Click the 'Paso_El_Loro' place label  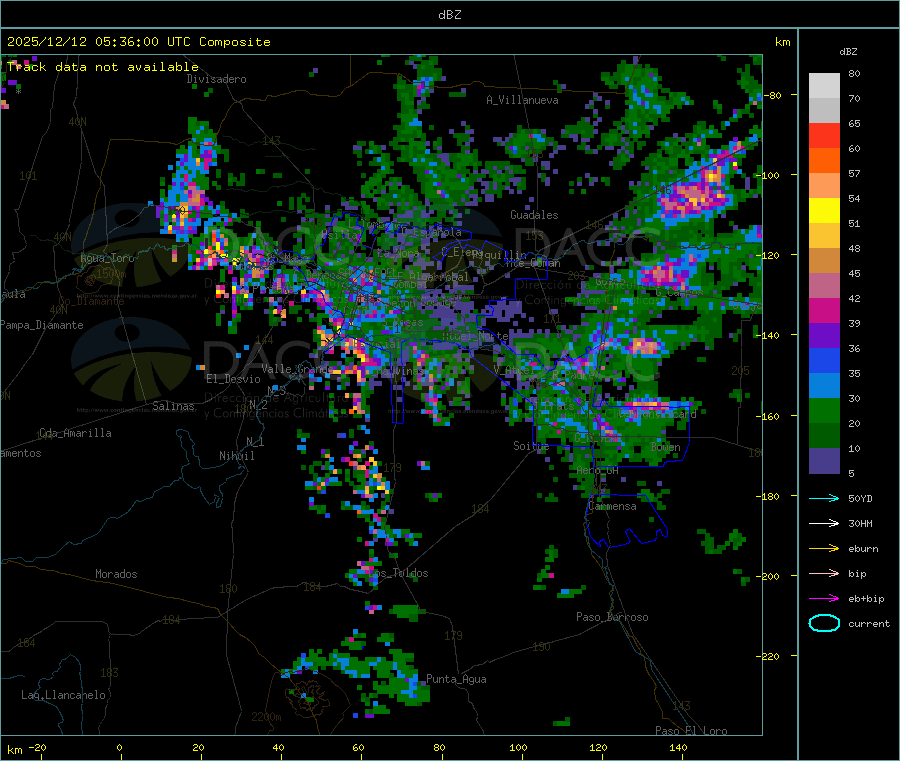point(691,731)
